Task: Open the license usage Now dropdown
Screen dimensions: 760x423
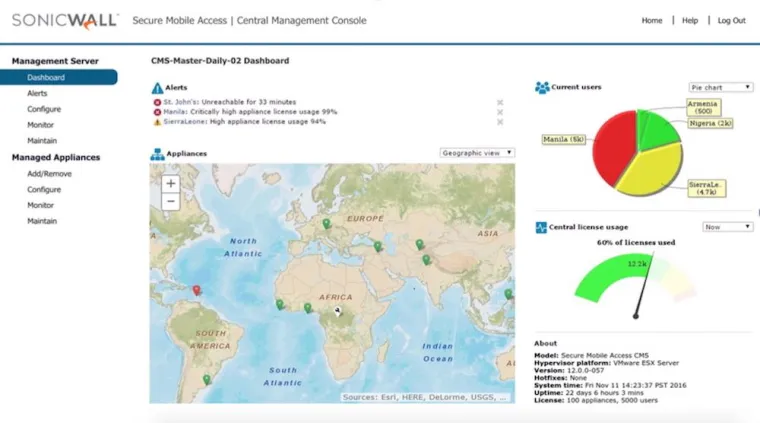Action: pyautogui.click(x=727, y=227)
